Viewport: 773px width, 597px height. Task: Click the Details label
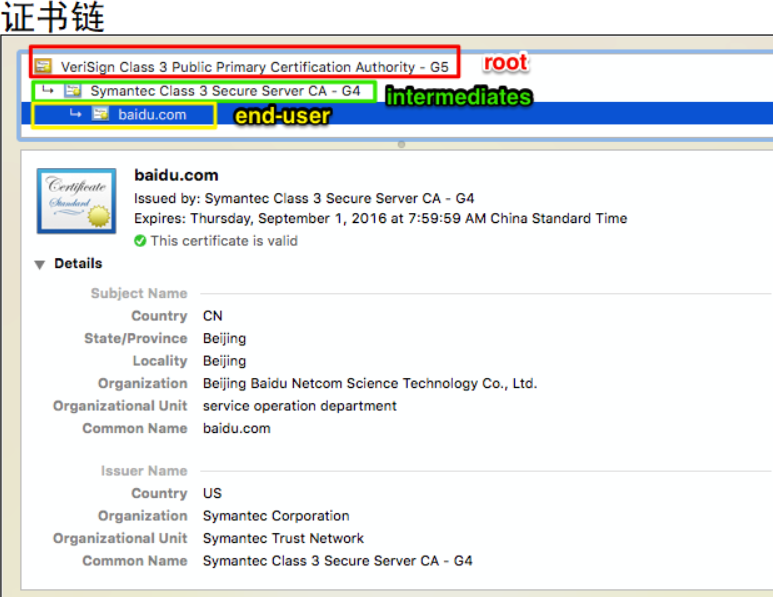pyautogui.click(x=78, y=263)
